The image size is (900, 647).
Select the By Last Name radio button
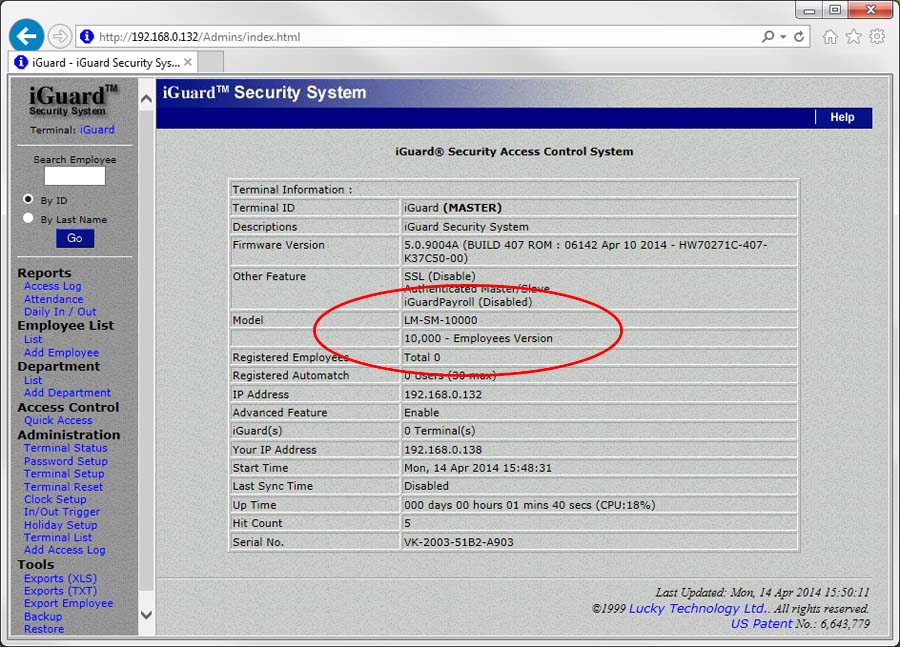point(28,219)
